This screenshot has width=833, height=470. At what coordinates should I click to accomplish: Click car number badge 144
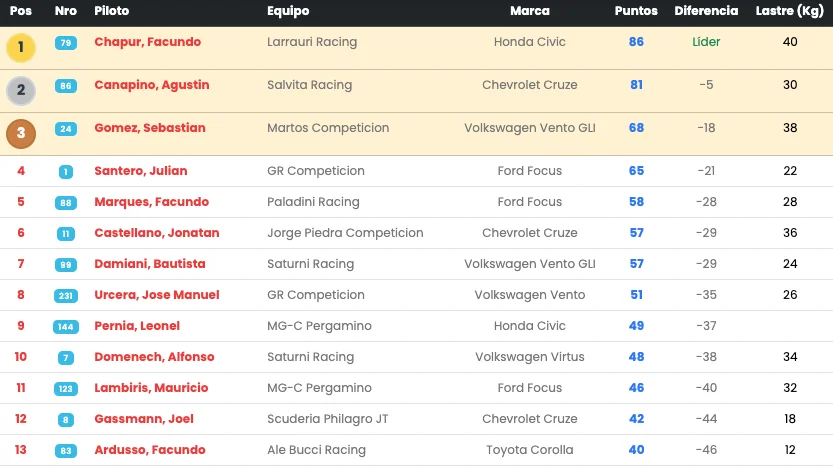(x=66, y=327)
